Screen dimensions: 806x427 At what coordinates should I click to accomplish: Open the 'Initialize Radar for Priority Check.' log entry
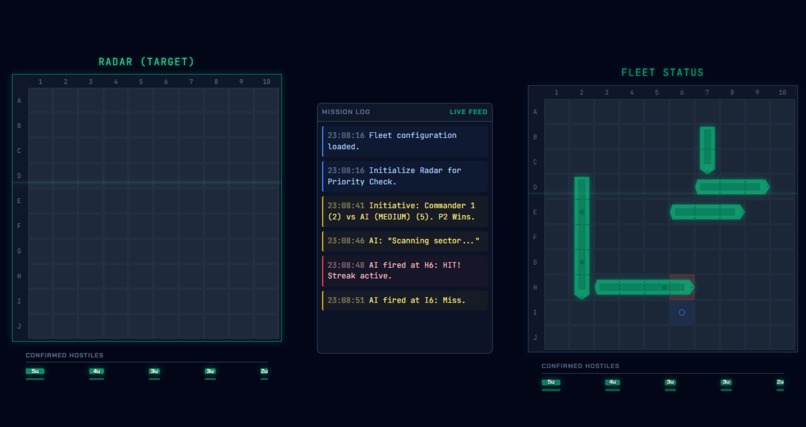coord(405,176)
